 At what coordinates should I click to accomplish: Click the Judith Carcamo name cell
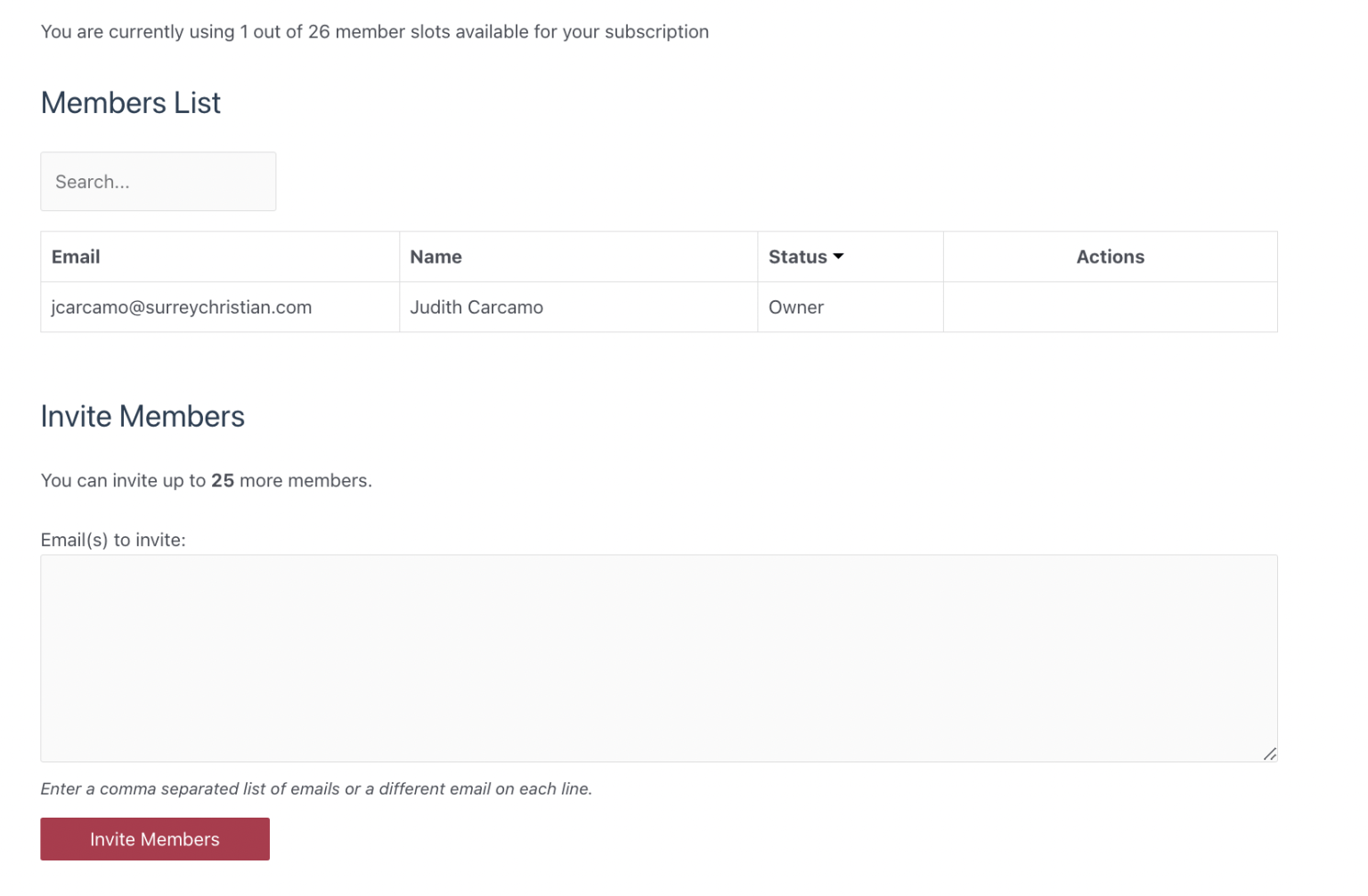476,306
